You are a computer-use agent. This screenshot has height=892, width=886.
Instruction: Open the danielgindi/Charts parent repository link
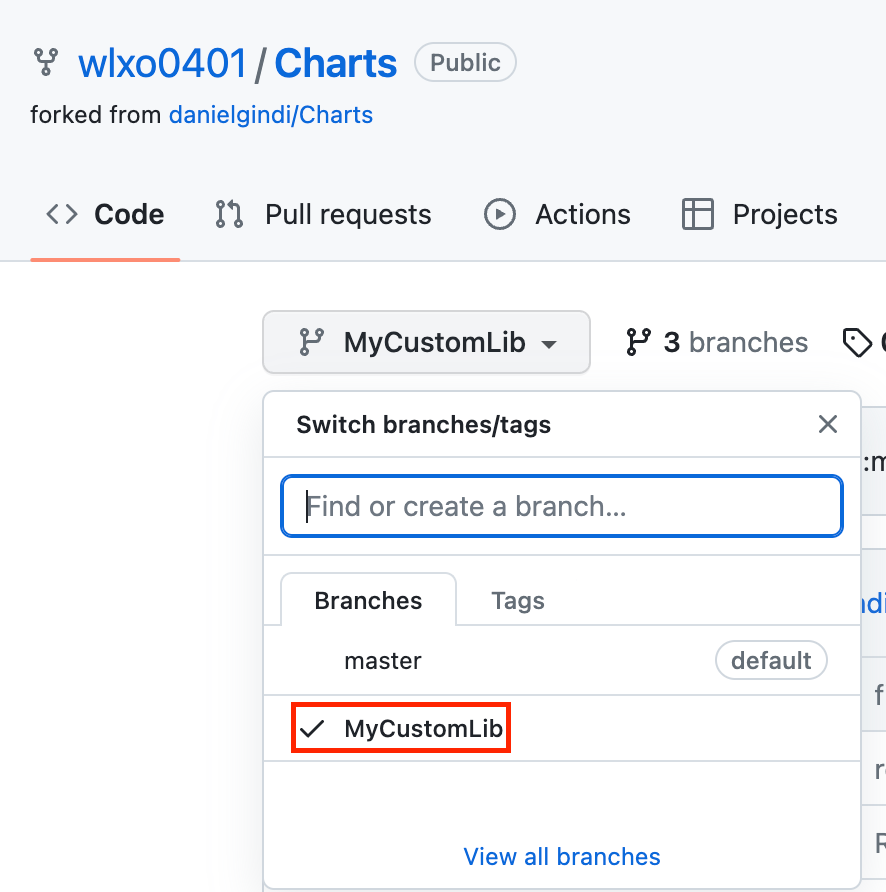(271, 115)
